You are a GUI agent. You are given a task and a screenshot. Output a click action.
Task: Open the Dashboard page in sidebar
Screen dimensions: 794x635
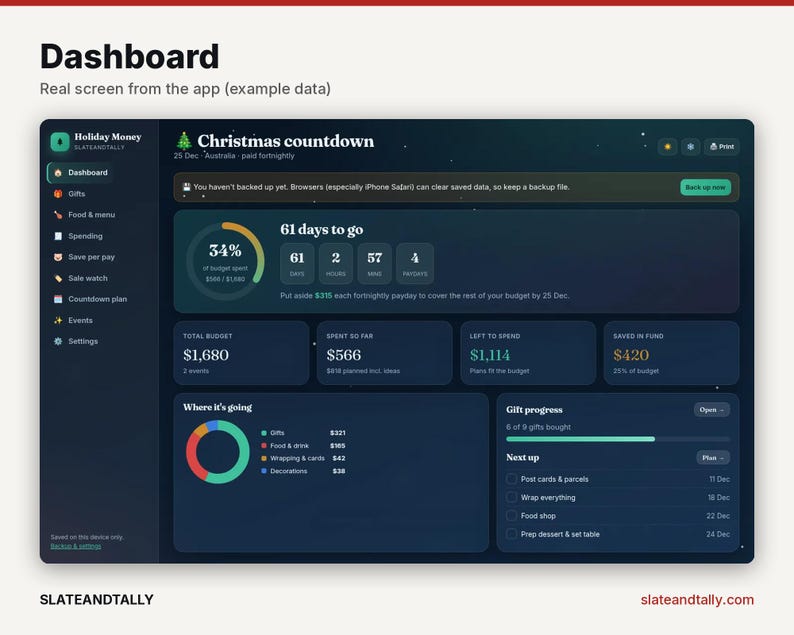(x=81, y=173)
